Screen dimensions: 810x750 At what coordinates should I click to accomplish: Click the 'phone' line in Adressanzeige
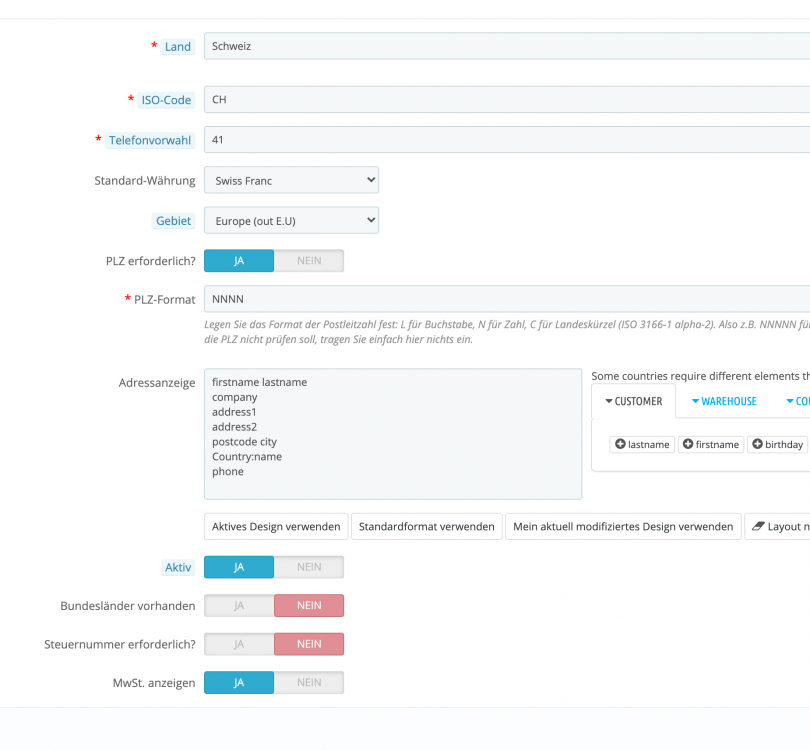[228, 472]
